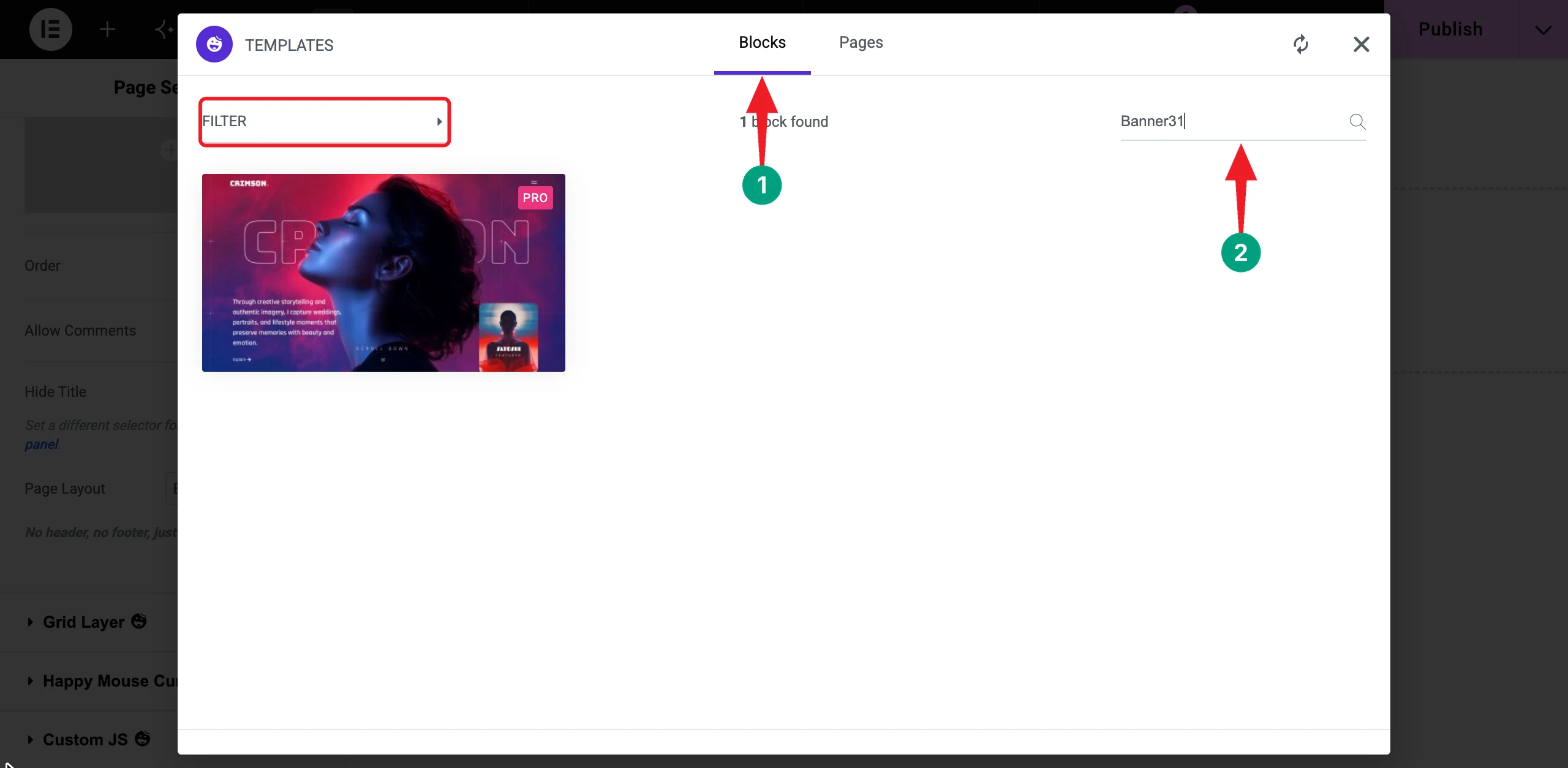Click the Happy Addons icon beside Grid Layer
Screen dimensions: 1568x768
click(139, 621)
